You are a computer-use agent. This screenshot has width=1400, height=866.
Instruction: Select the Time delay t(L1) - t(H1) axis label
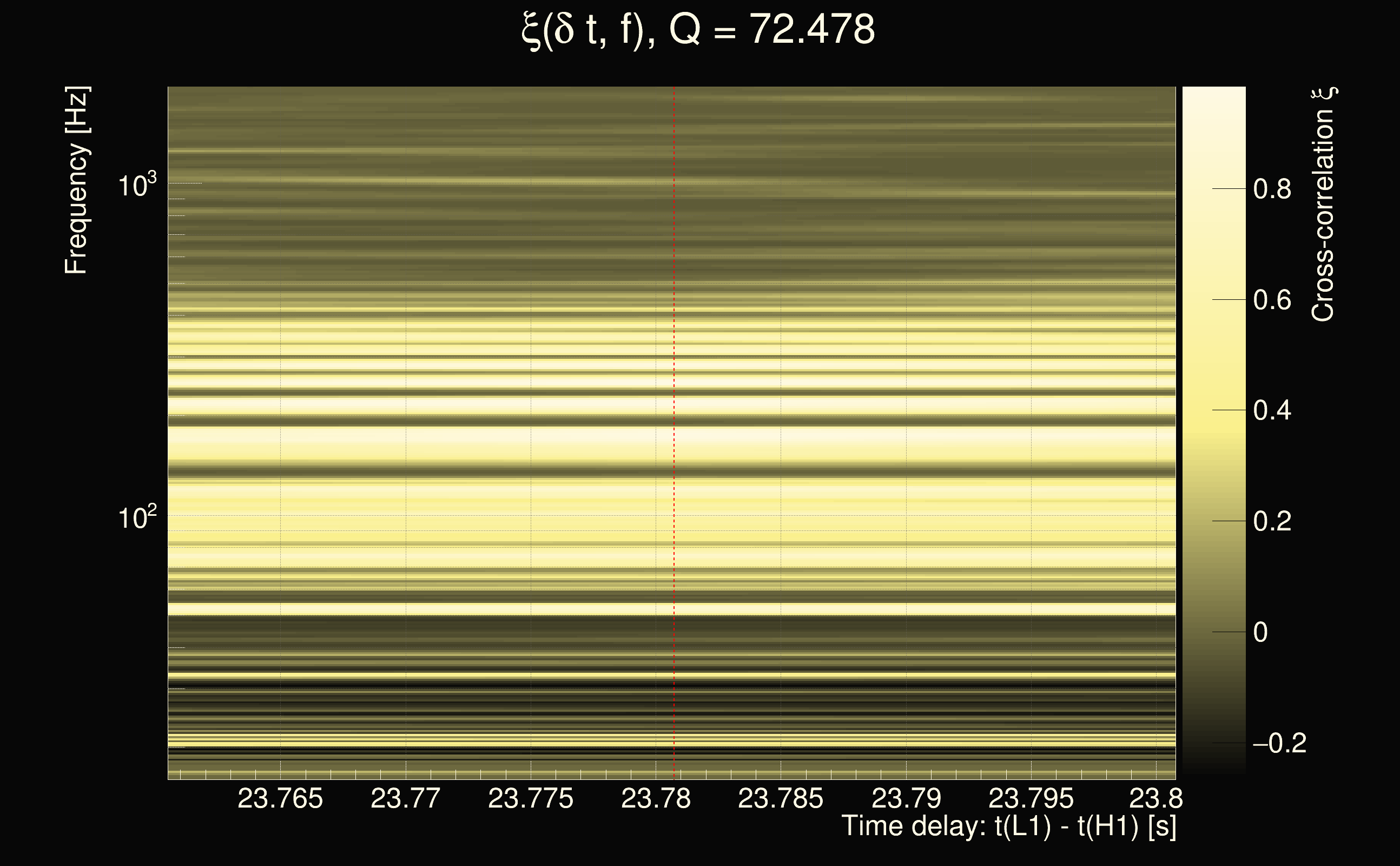pyautogui.click(x=1008, y=826)
